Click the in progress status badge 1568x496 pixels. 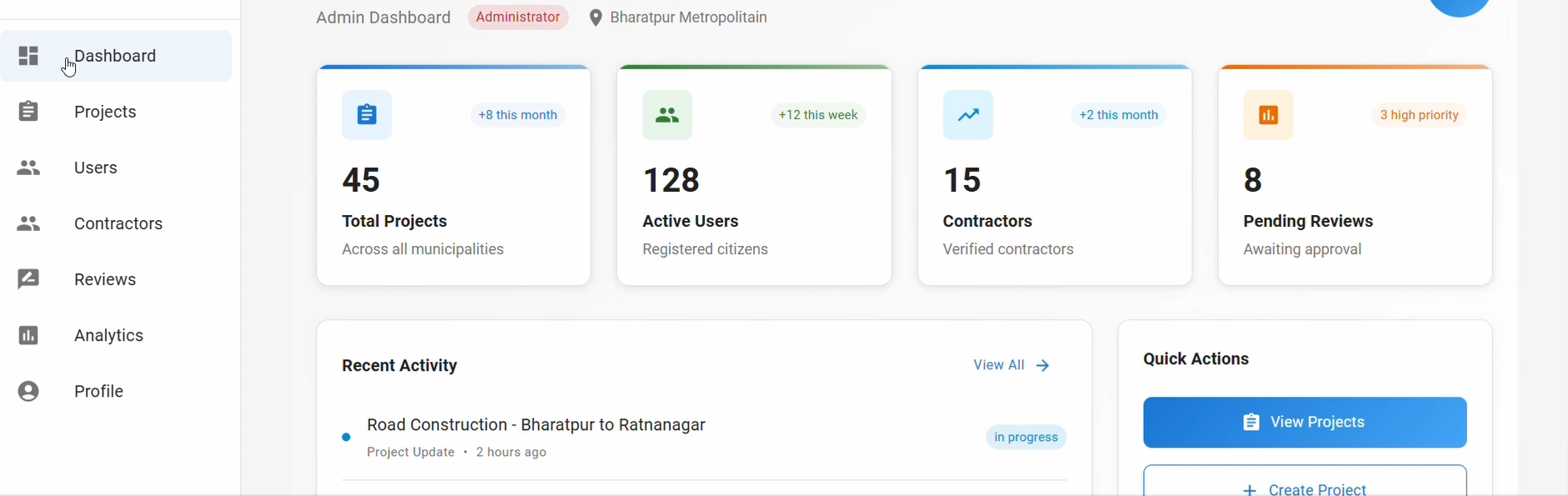tap(1026, 438)
